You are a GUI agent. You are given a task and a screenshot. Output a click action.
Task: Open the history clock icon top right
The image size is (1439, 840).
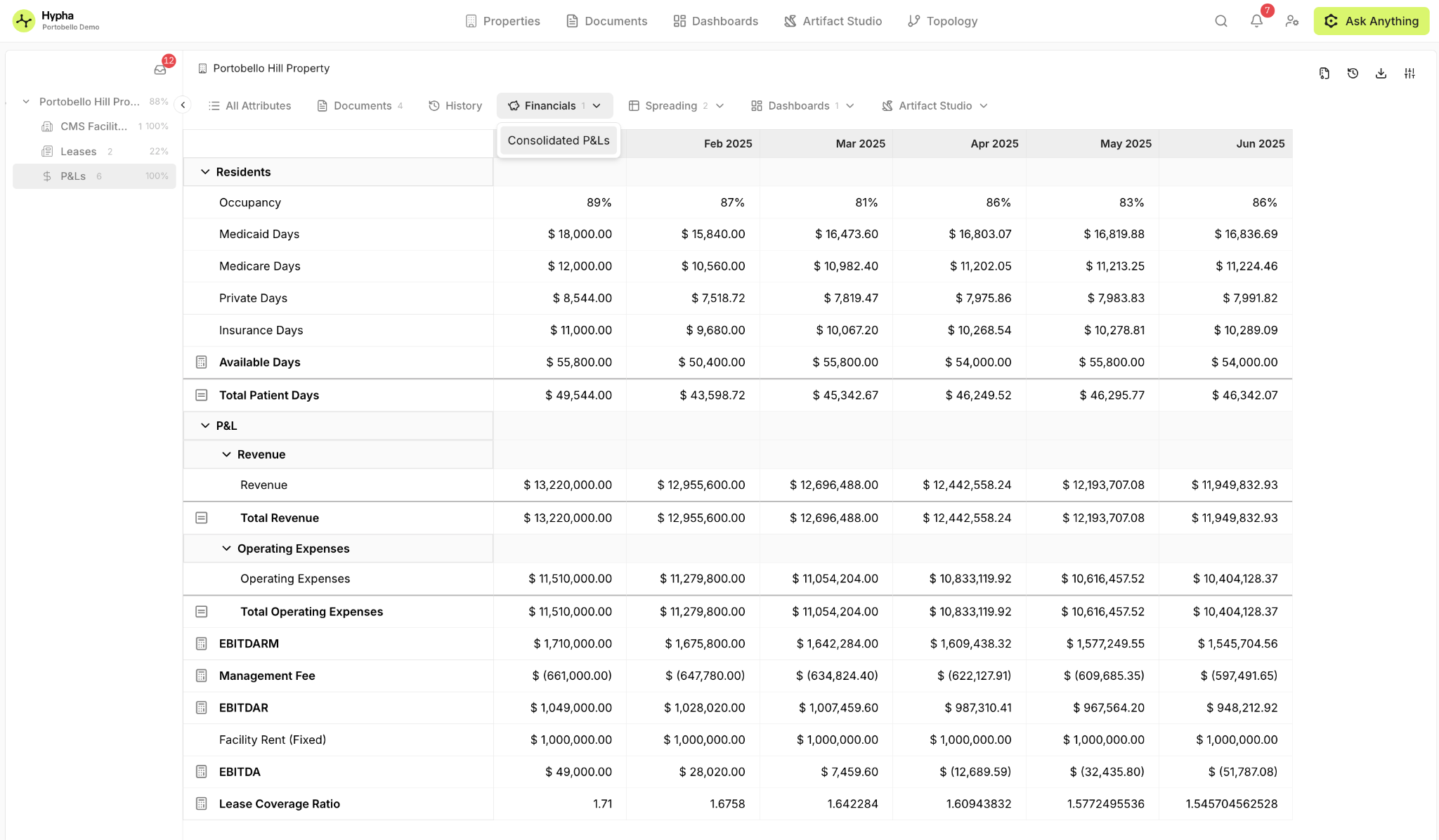click(x=1353, y=73)
